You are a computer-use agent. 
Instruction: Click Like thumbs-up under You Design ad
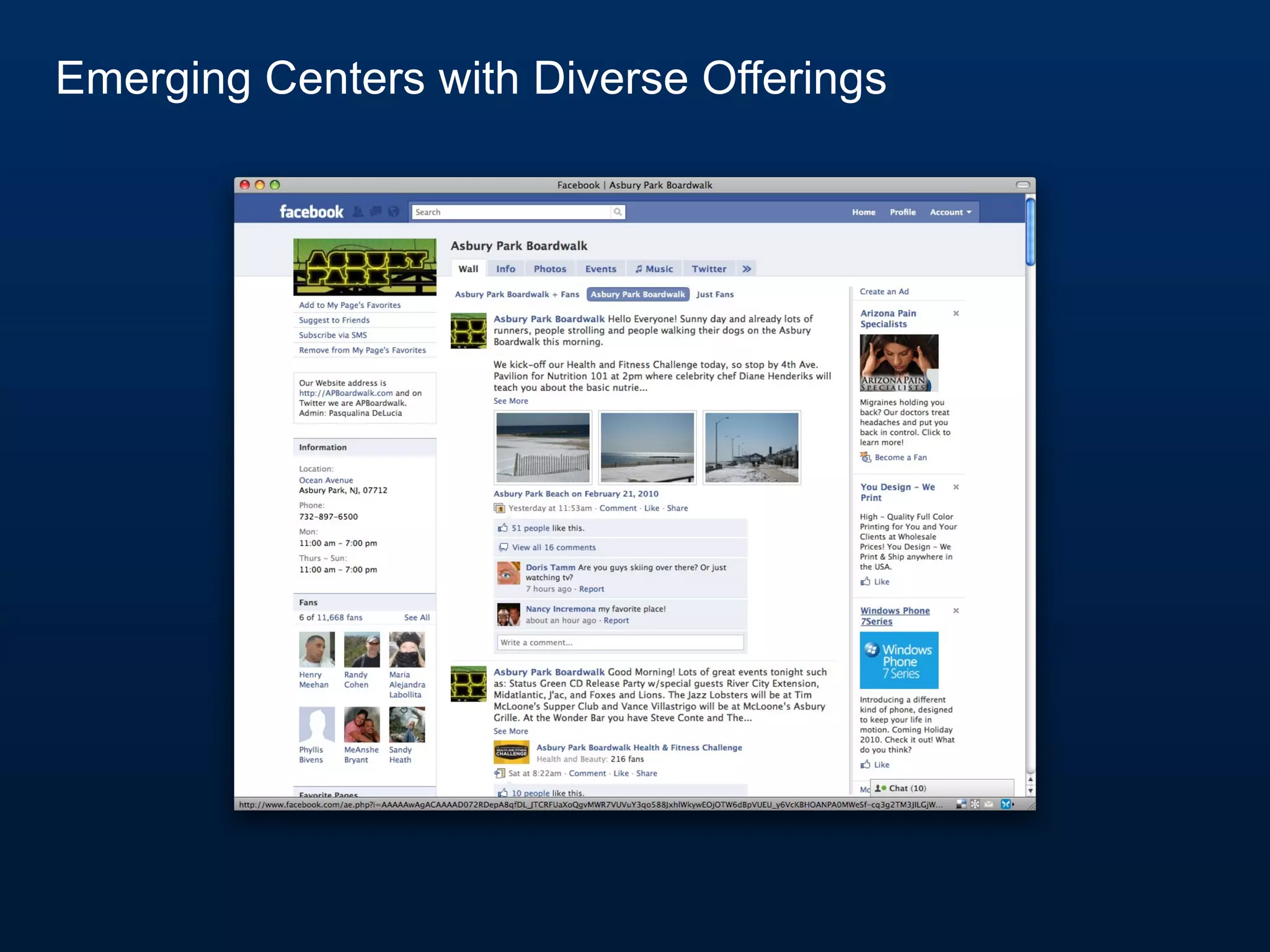pyautogui.click(x=866, y=581)
